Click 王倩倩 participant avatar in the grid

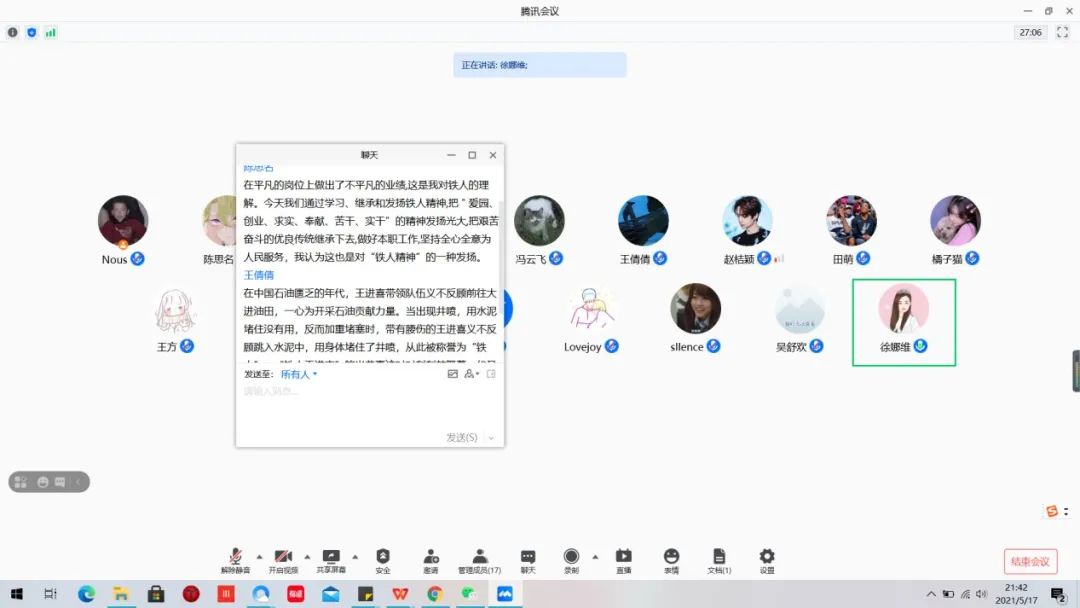643,220
